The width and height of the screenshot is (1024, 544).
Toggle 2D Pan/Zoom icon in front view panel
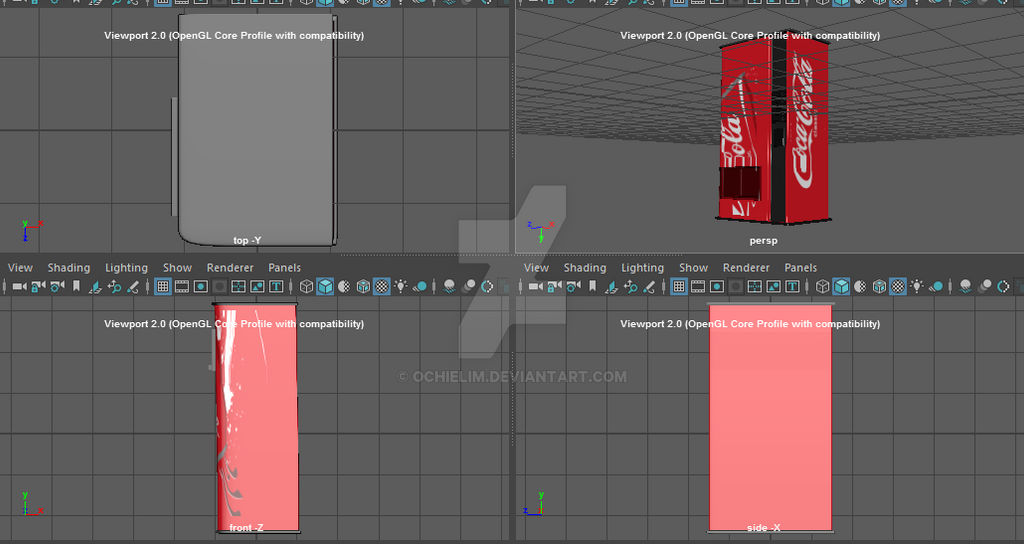click(x=114, y=286)
